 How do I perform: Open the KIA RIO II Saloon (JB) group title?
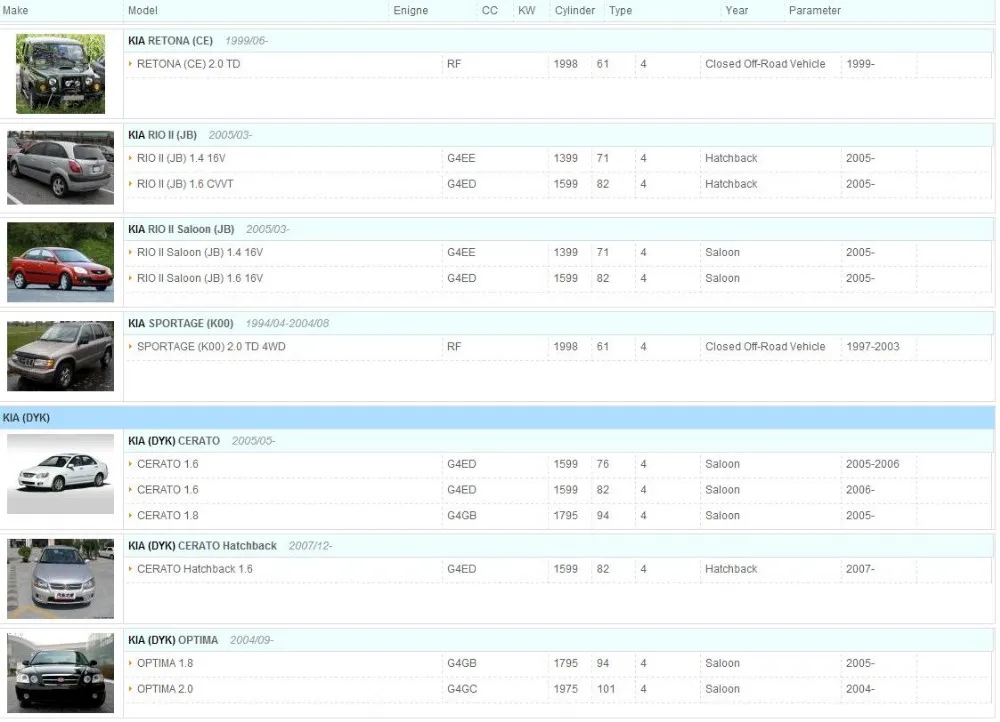181,229
